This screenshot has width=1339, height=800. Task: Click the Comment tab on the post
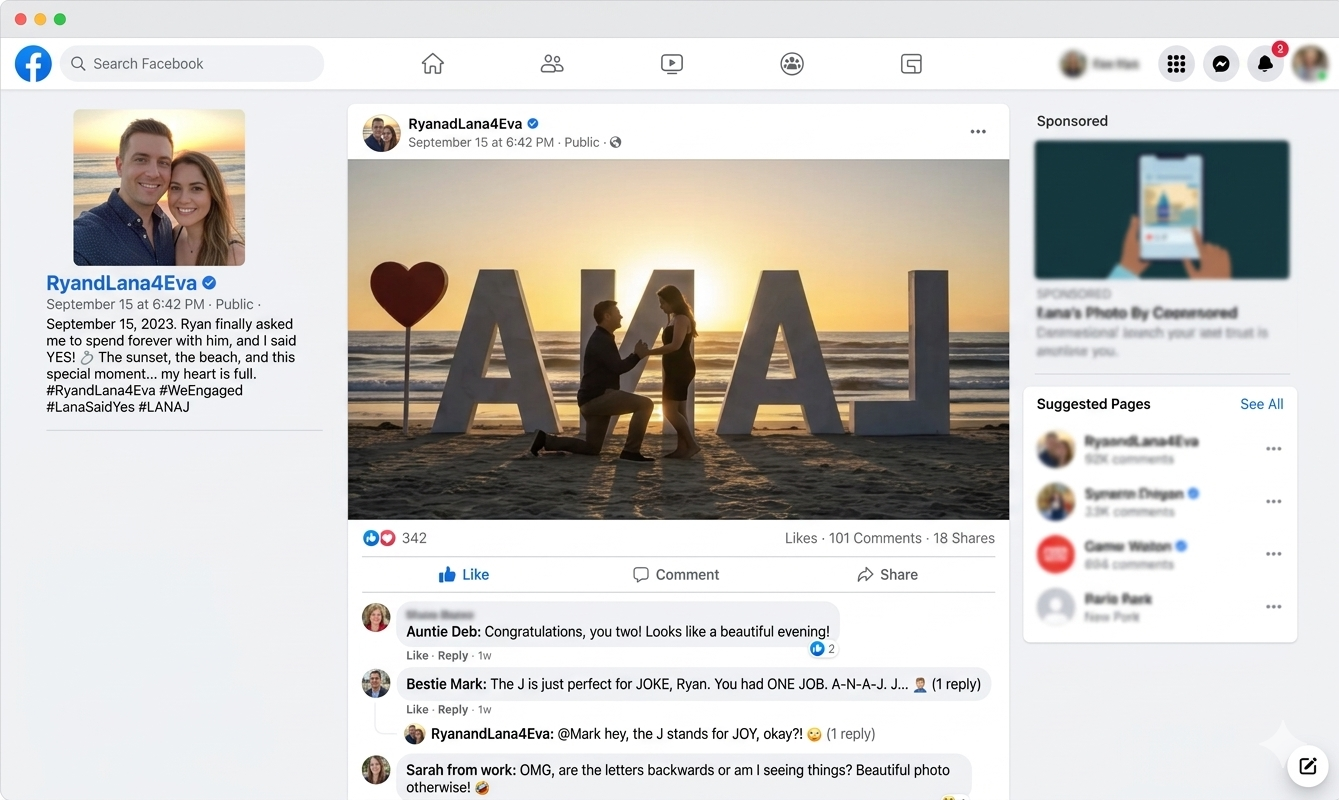pyautogui.click(x=676, y=574)
